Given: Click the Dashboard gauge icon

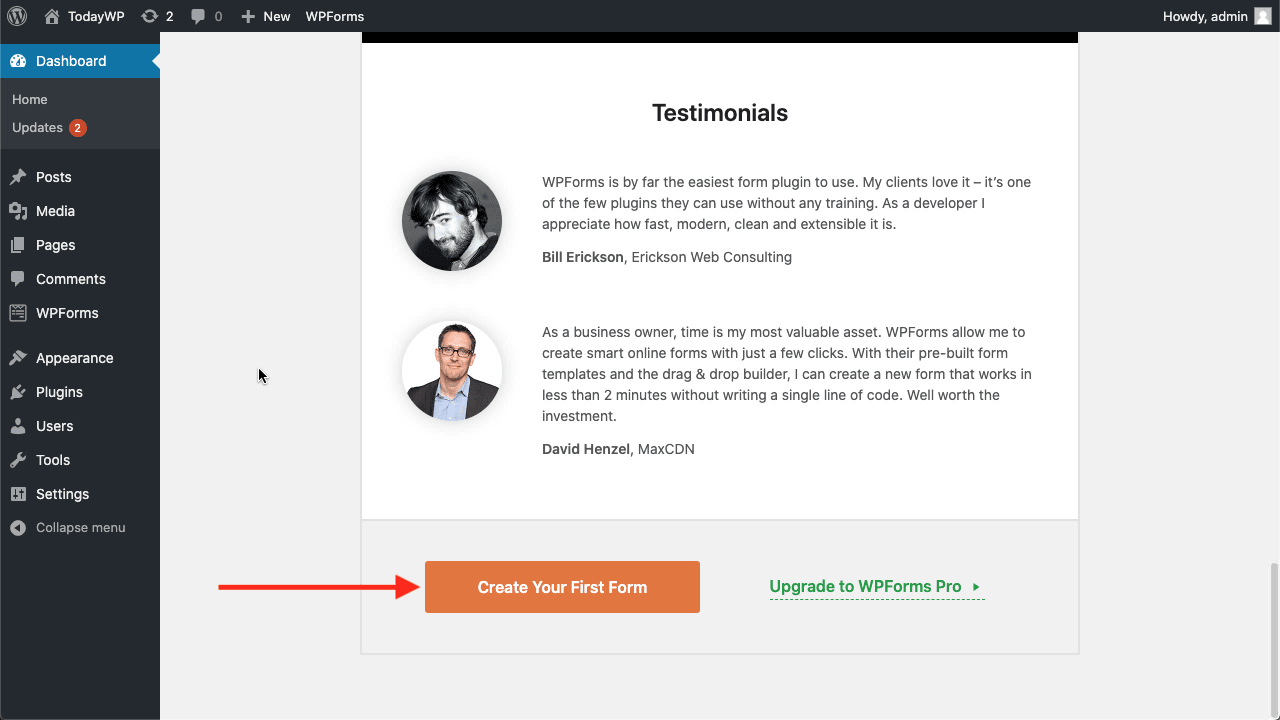Looking at the screenshot, I should (x=18, y=61).
